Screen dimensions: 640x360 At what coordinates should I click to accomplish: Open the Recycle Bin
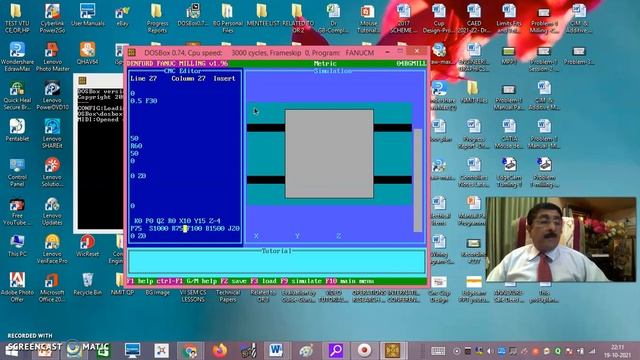point(87,284)
